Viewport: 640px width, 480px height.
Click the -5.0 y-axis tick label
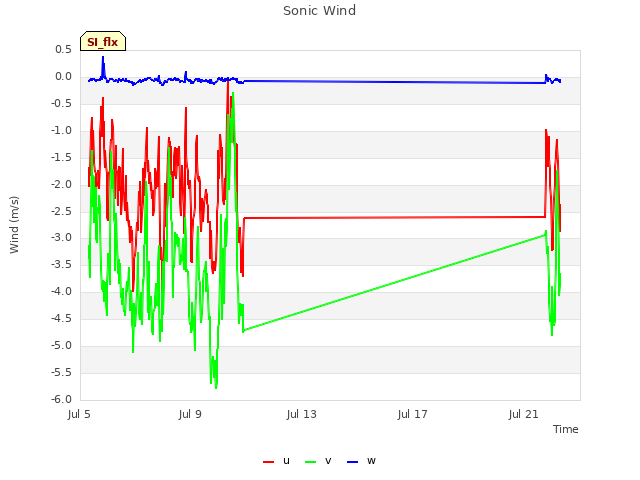(x=61, y=346)
